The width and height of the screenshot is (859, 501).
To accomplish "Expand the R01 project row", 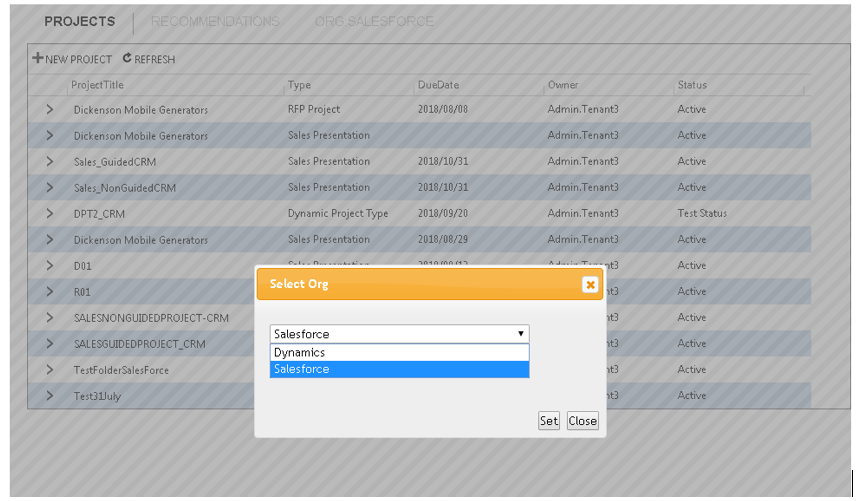I will pyautogui.click(x=49, y=291).
